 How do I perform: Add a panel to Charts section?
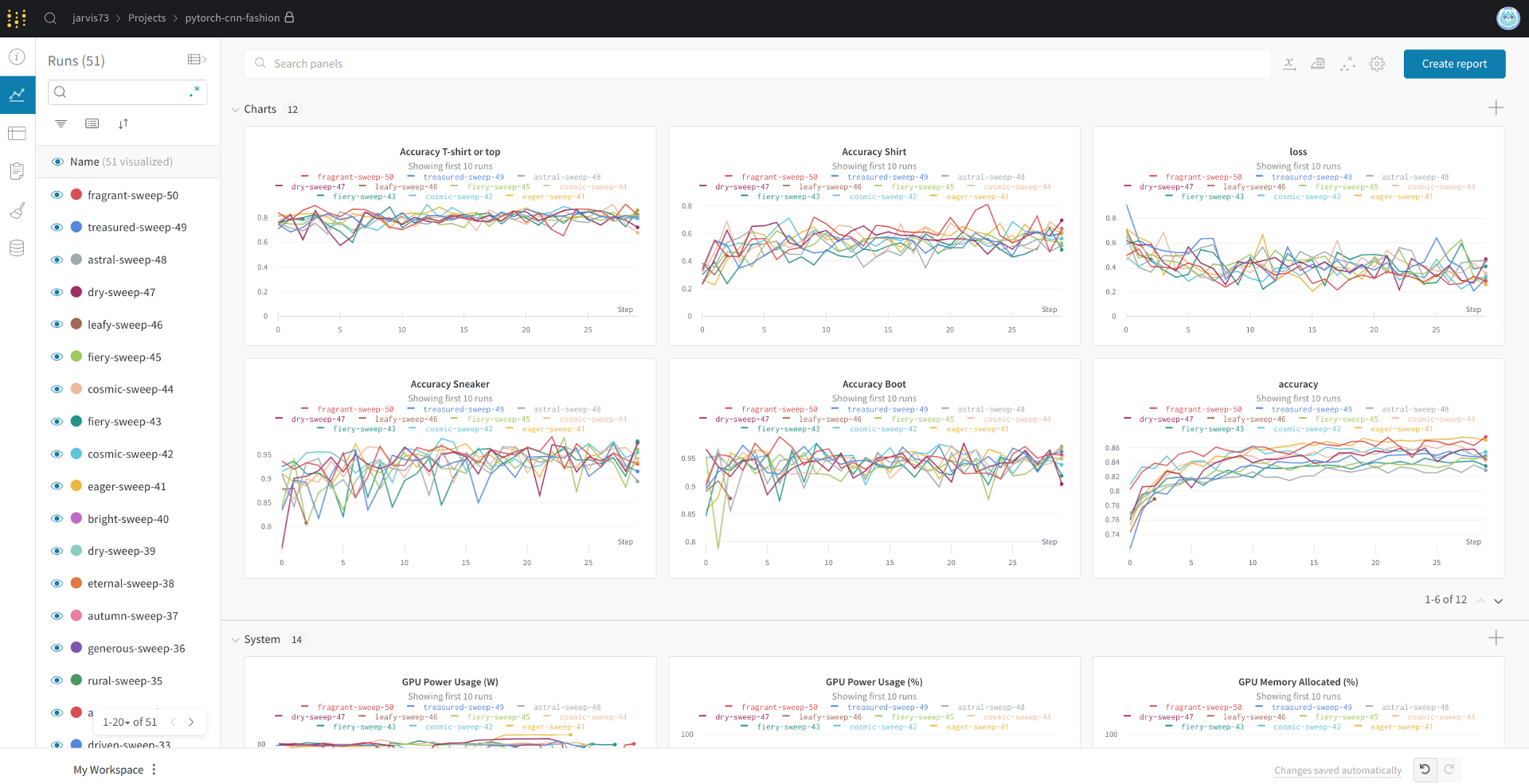(1496, 108)
